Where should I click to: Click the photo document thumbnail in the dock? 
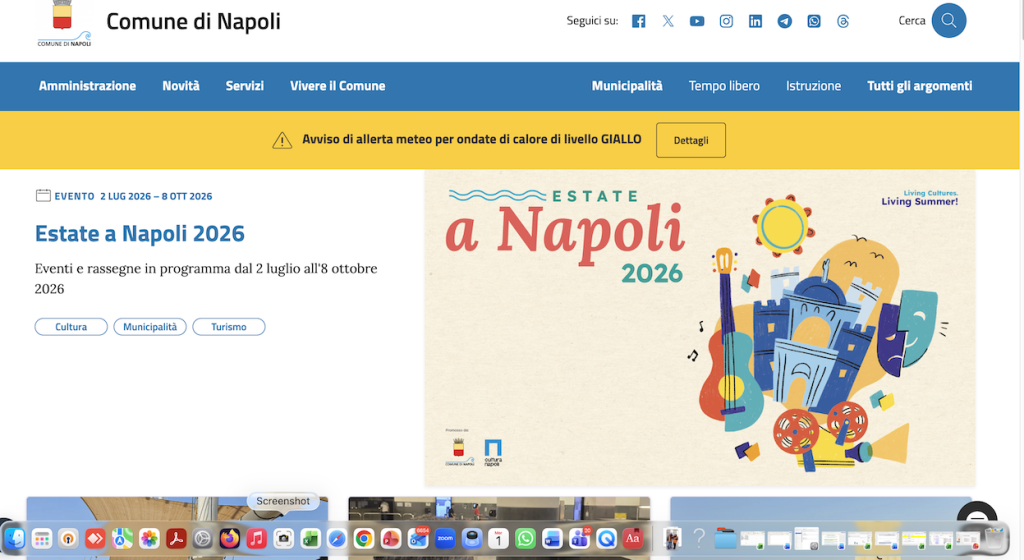click(x=672, y=538)
